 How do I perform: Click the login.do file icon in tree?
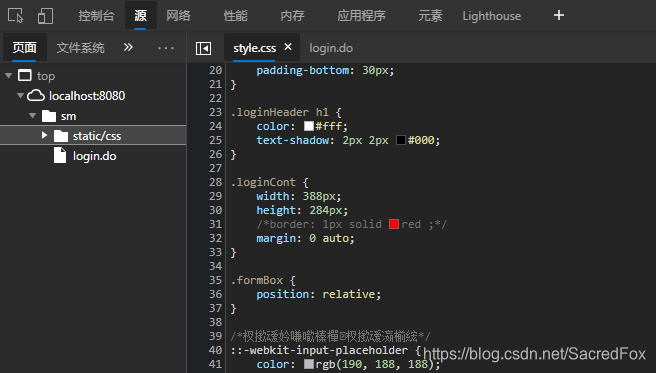pos(60,156)
